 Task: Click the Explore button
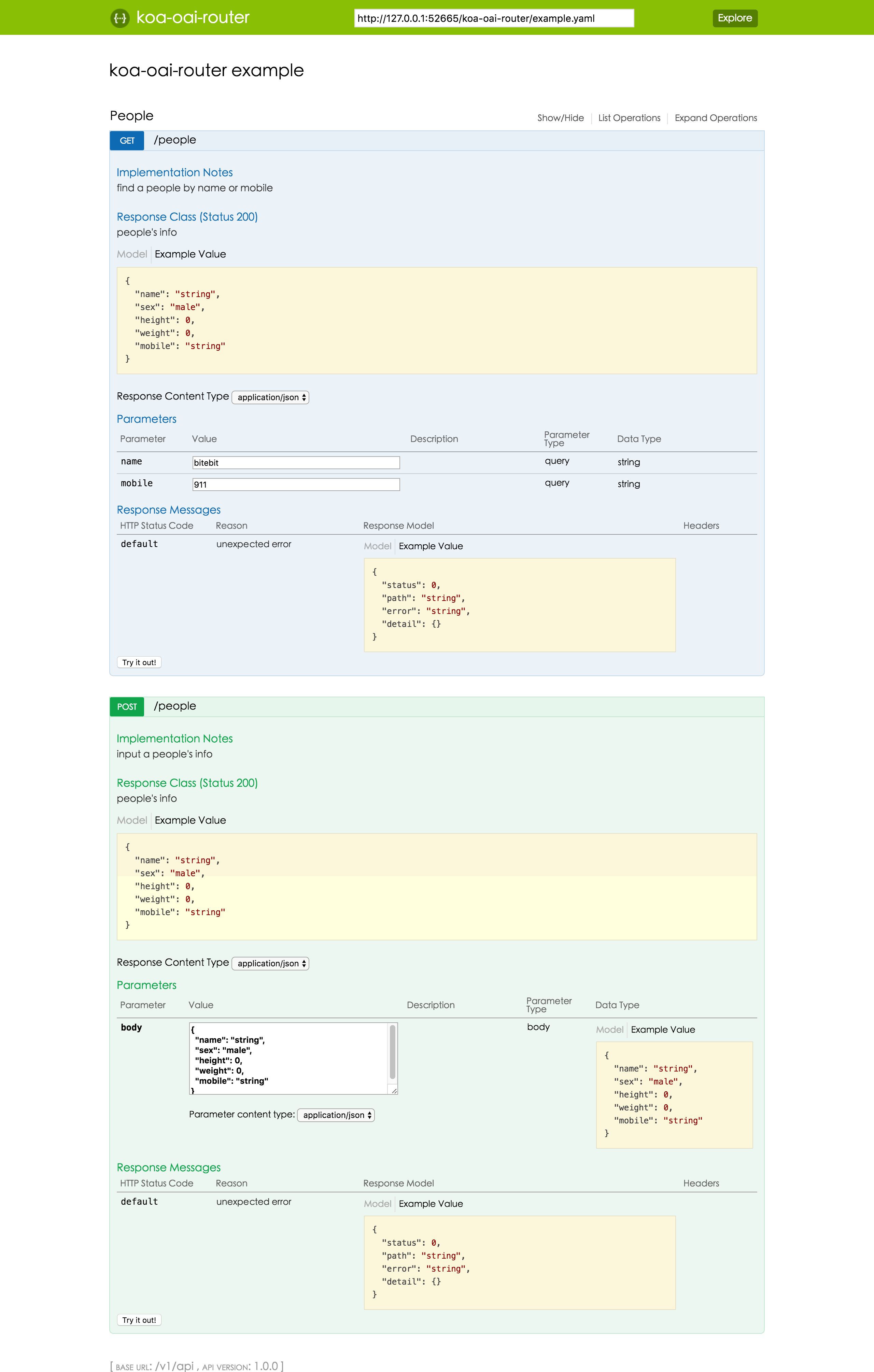pos(734,18)
